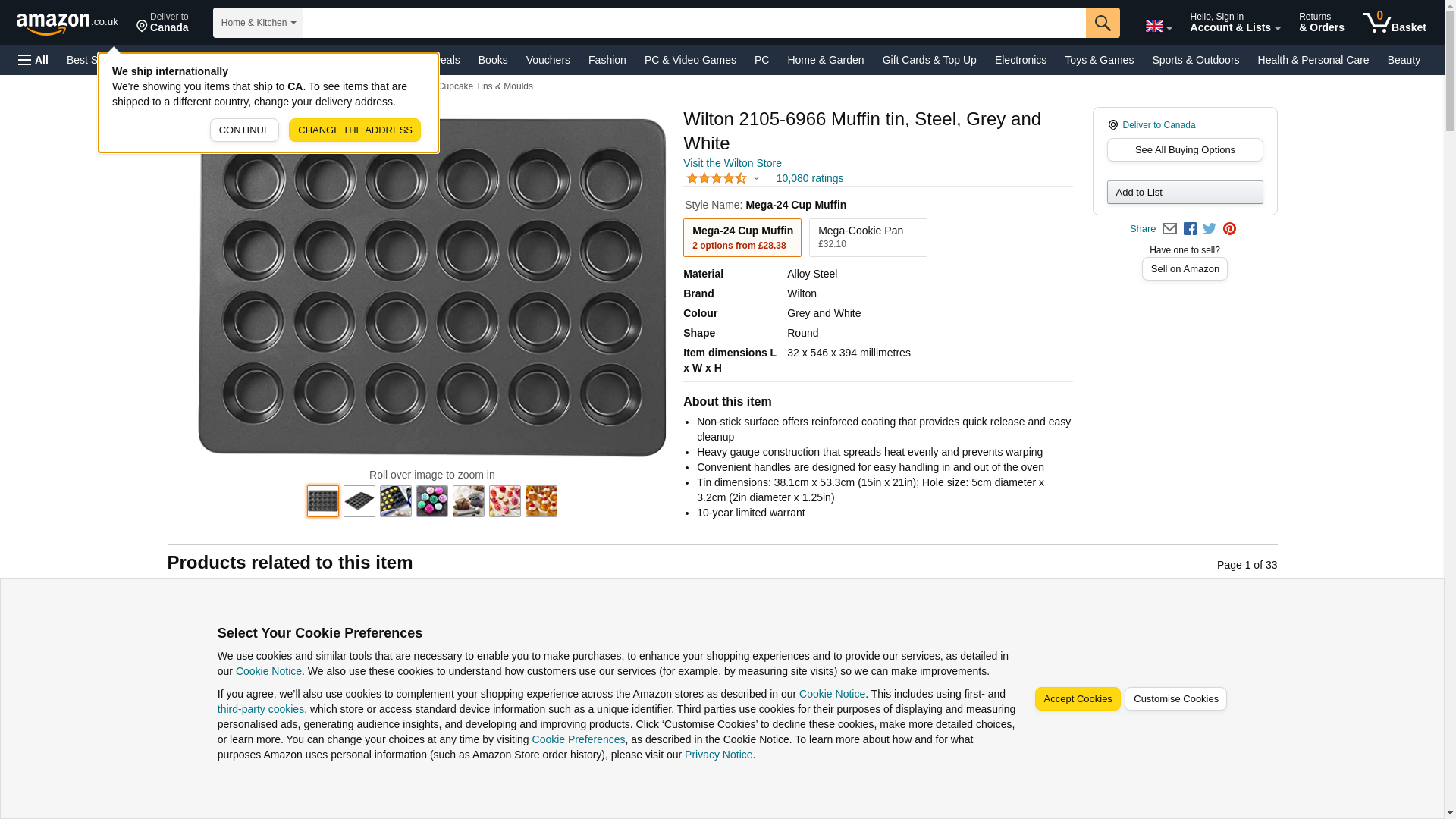The image size is (1456, 819).
Task: Select the Mega-Cookie Pan style option
Action: 868,237
